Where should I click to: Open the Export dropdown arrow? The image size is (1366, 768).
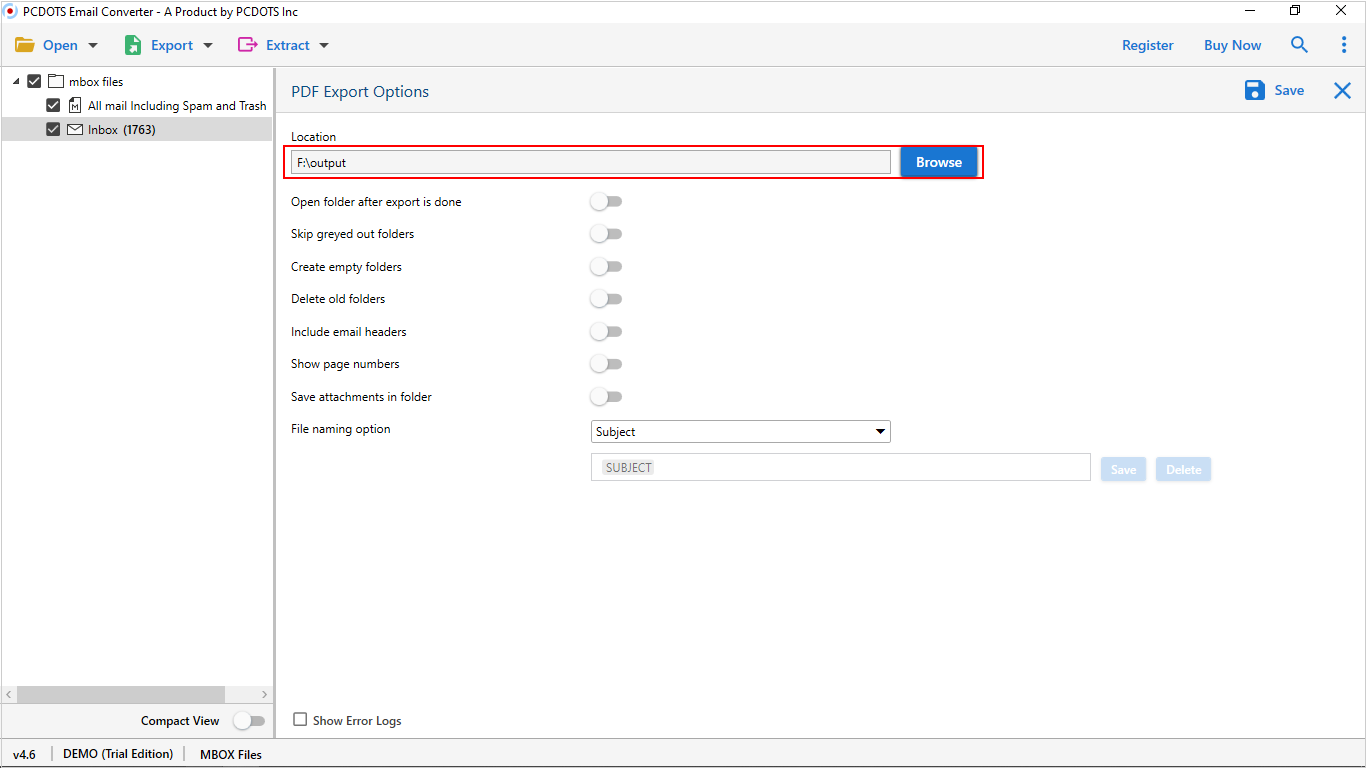pyautogui.click(x=208, y=45)
